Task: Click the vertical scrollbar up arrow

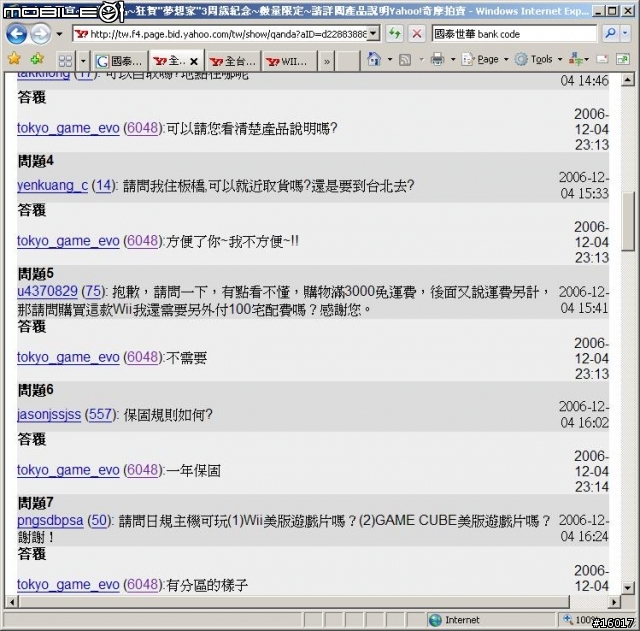Action: [x=627, y=79]
